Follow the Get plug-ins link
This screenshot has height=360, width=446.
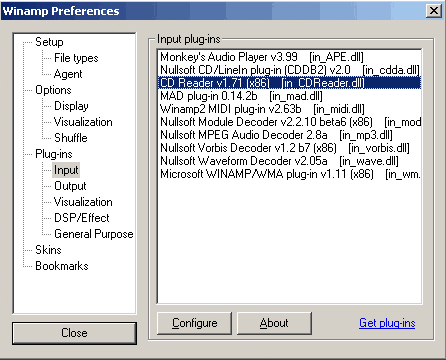pos(387,323)
